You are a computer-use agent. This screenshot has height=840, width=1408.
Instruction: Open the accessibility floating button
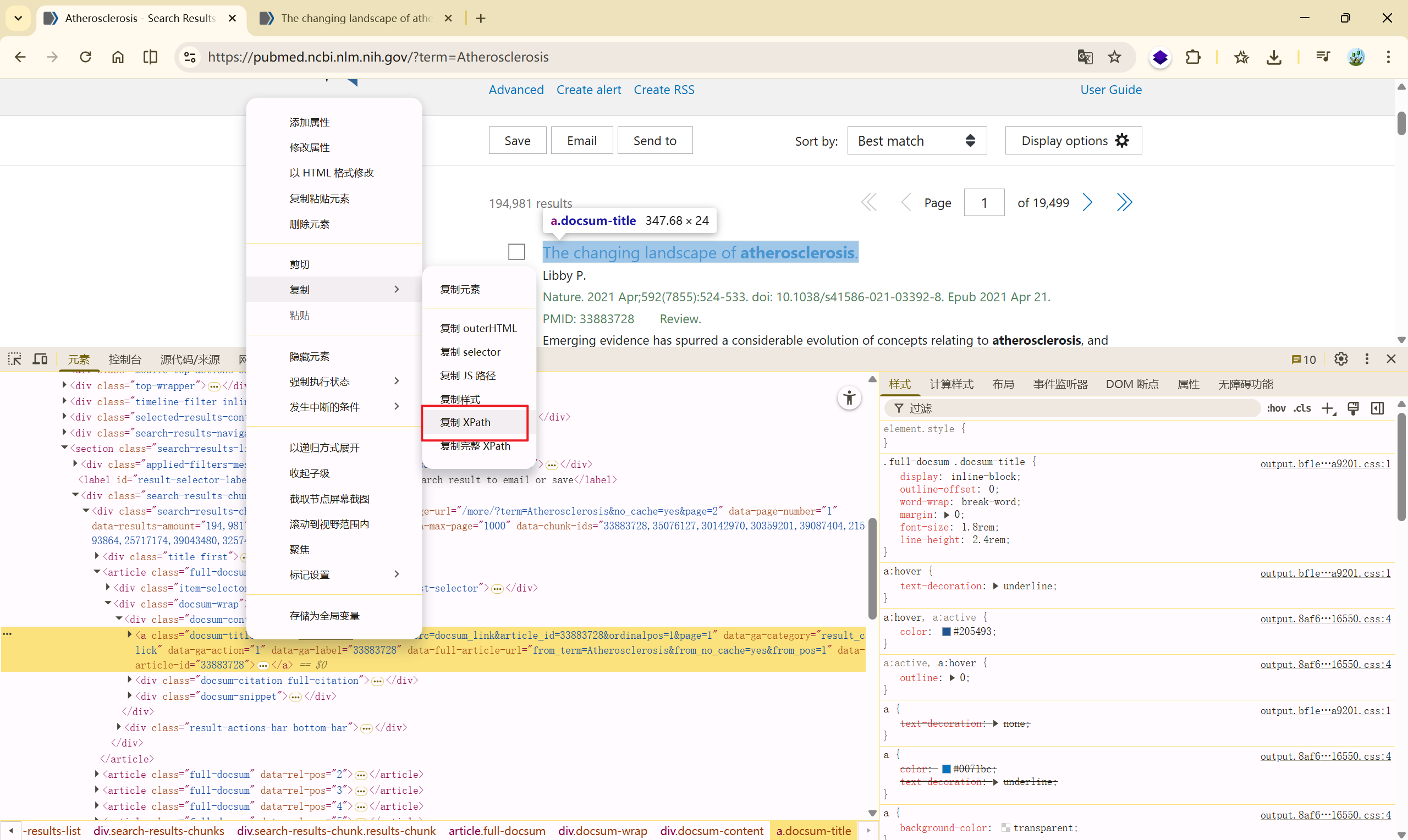[849, 398]
